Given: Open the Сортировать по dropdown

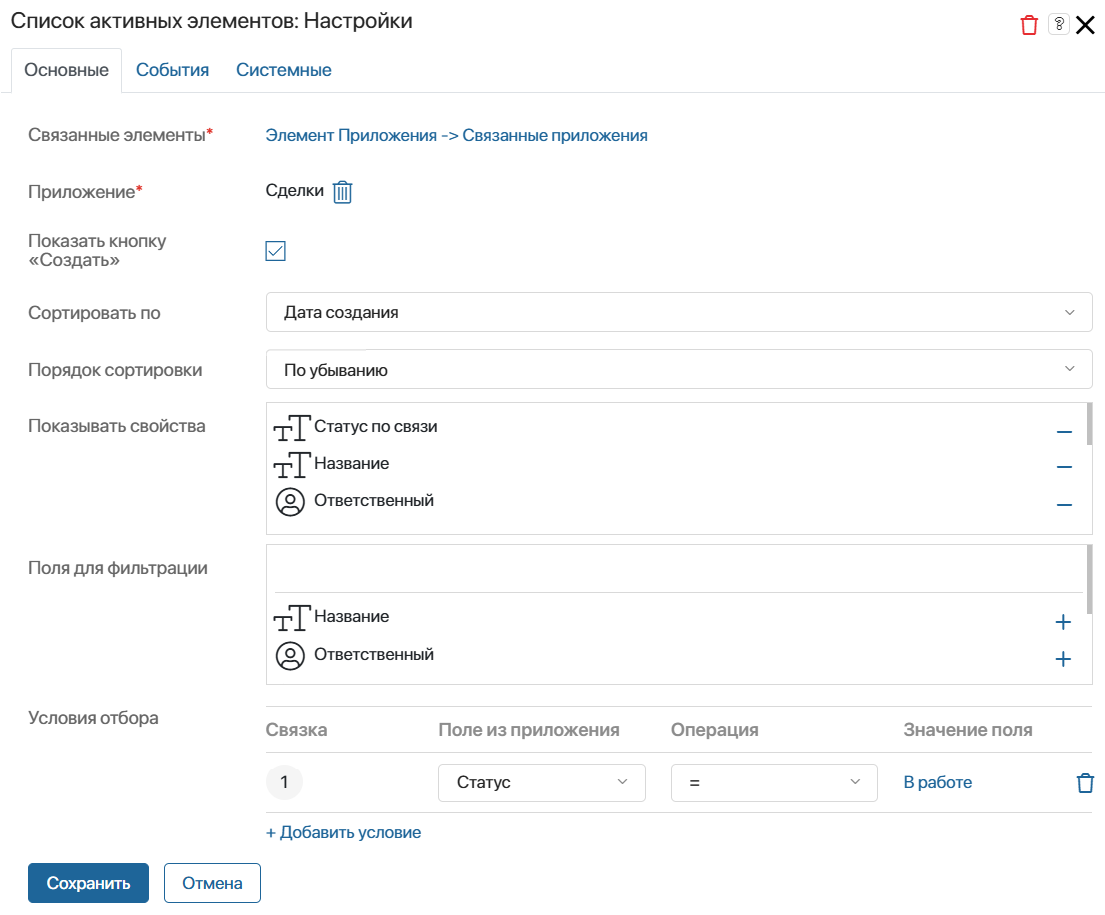Looking at the screenshot, I should click(x=679, y=312).
